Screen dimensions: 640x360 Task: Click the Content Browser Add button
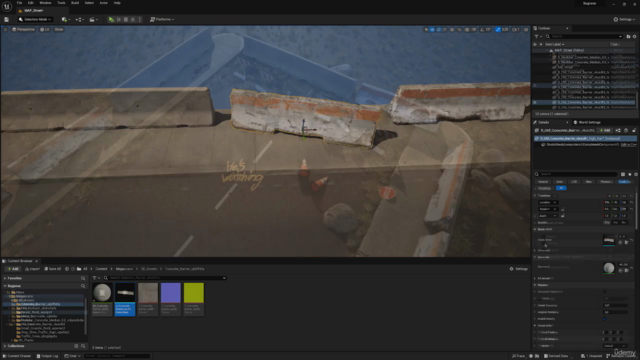coord(13,269)
